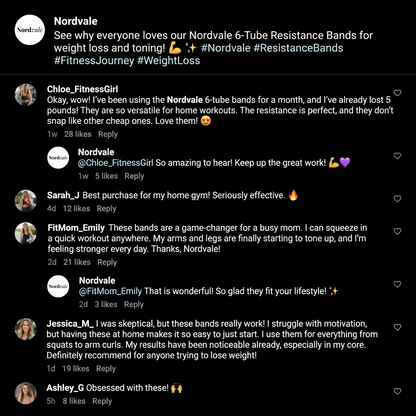Reply to Jessica_M_'s comment
Screen dimensions: 416x416
click(106, 369)
